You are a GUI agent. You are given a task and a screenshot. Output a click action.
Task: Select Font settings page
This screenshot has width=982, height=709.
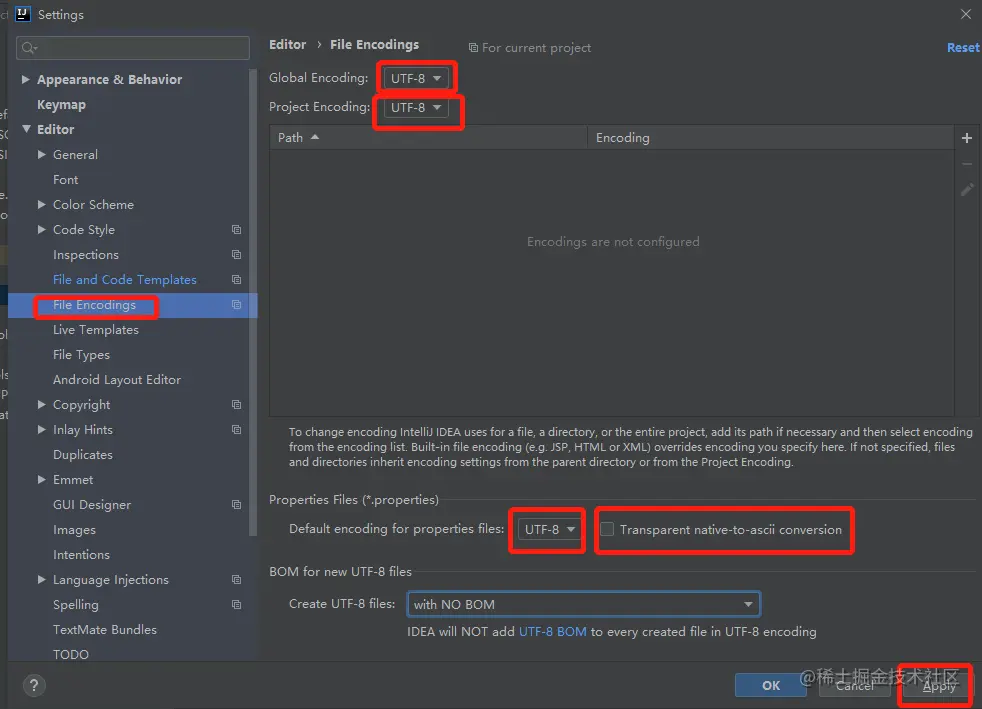66,180
